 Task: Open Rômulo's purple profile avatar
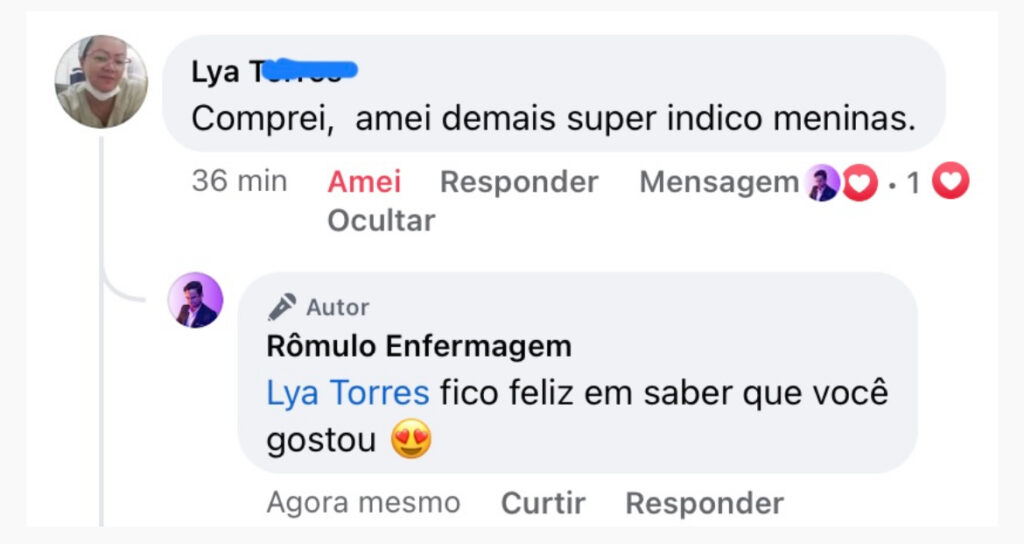pyautogui.click(x=195, y=300)
